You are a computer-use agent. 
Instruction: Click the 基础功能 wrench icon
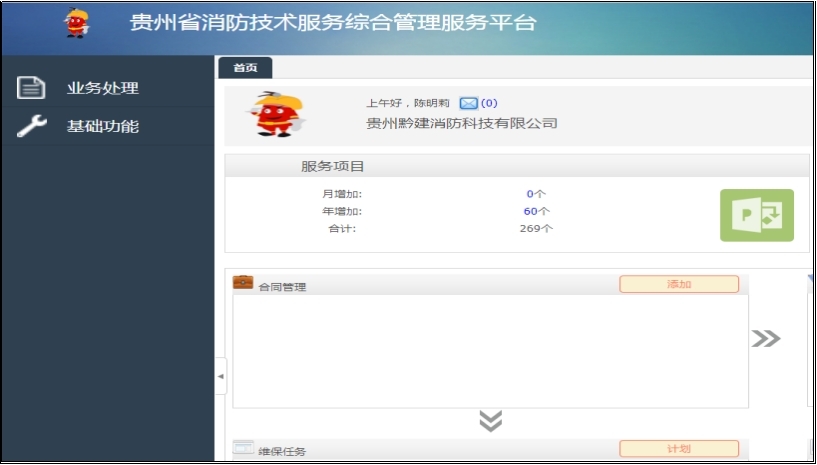(32, 126)
